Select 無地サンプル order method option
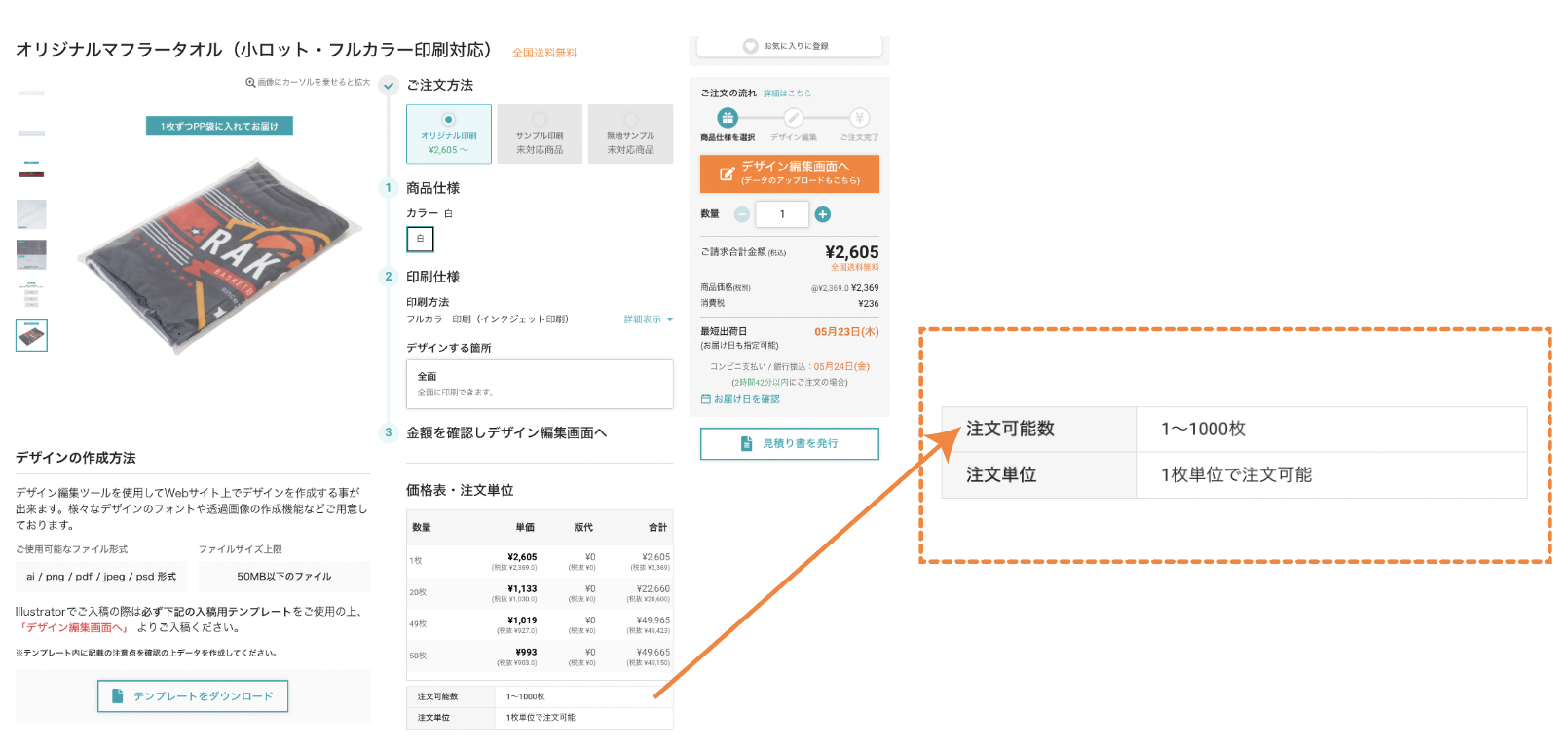 click(630, 133)
